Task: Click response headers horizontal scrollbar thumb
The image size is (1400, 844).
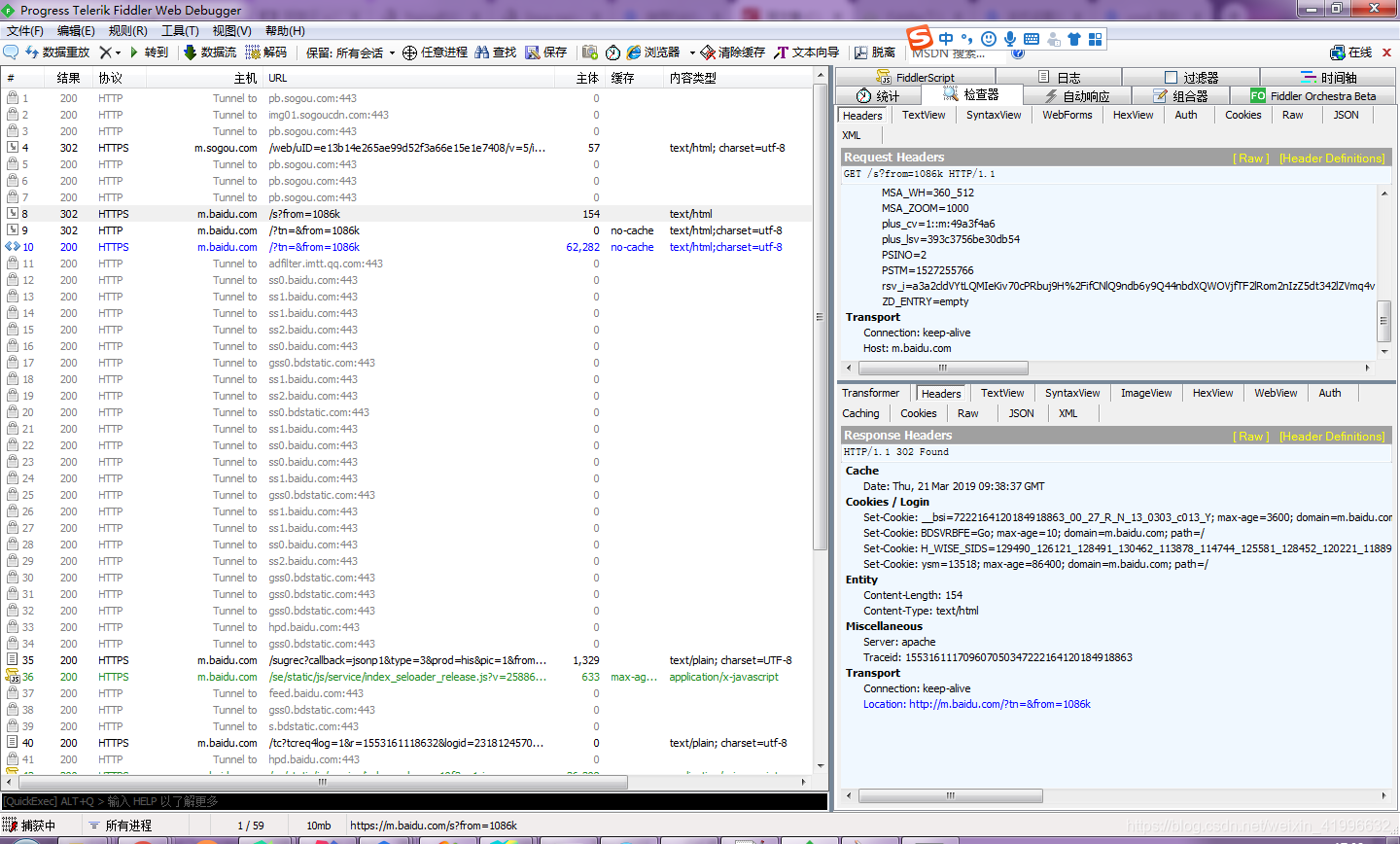Action: pyautogui.click(x=950, y=795)
